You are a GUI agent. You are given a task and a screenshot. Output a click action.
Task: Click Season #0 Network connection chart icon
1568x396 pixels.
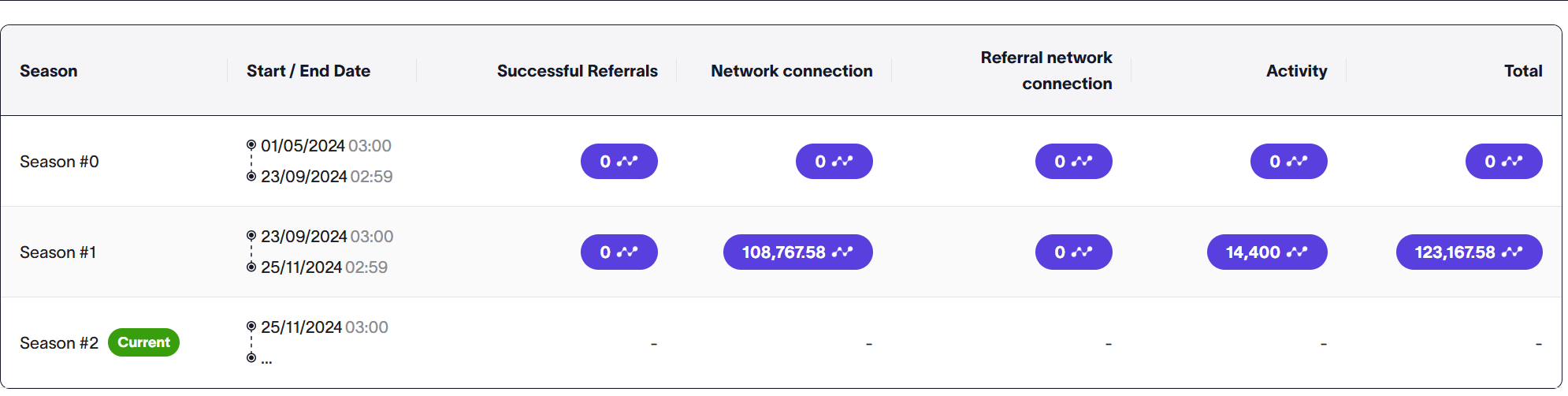point(842,161)
